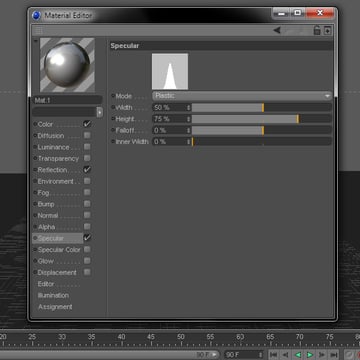Enable the Diffusion channel checkbox
The image size is (360, 360).
(x=87, y=135)
